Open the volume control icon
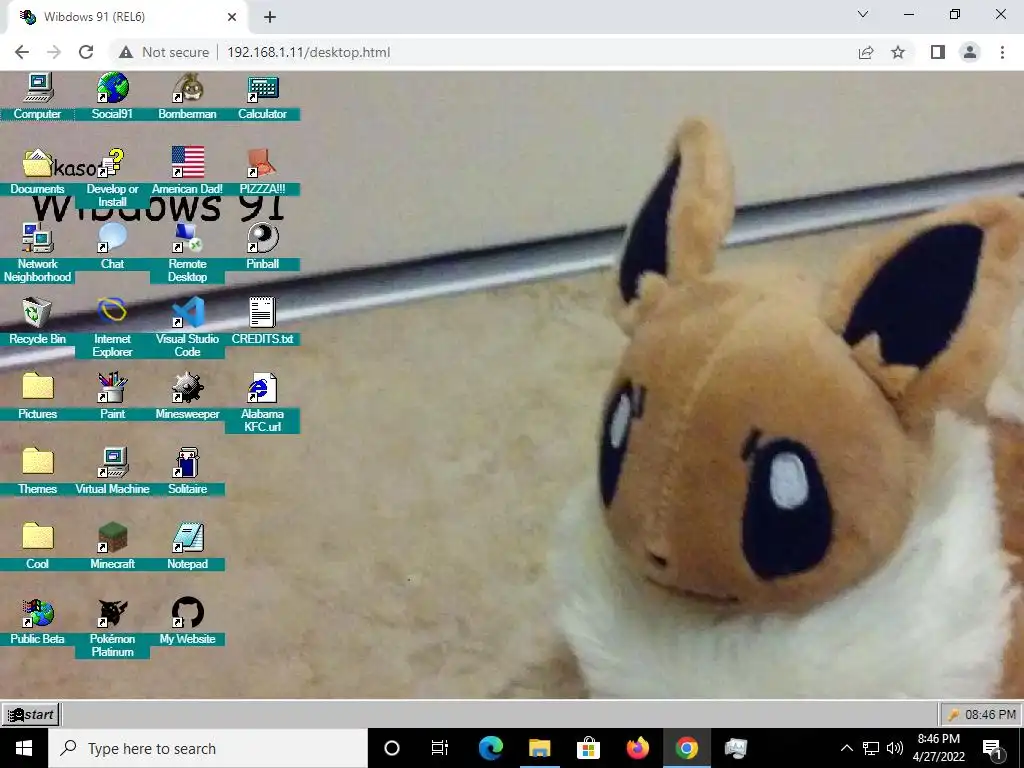Viewport: 1024px width, 768px height. point(895,748)
